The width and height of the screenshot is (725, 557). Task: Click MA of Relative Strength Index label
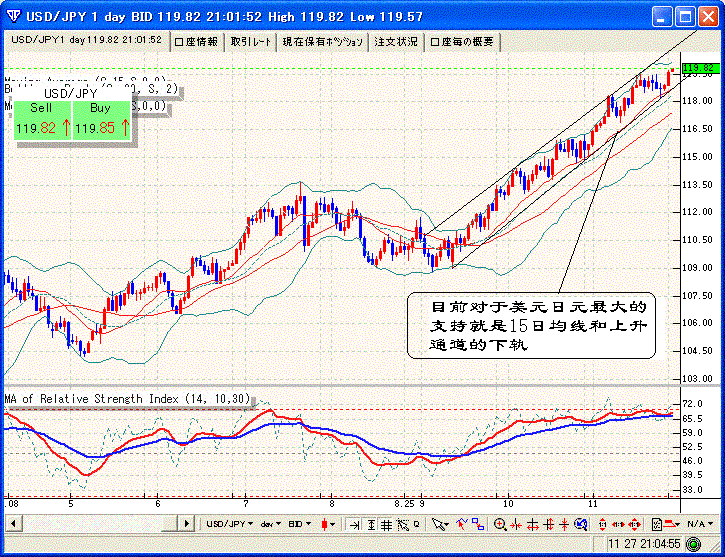tap(127, 398)
